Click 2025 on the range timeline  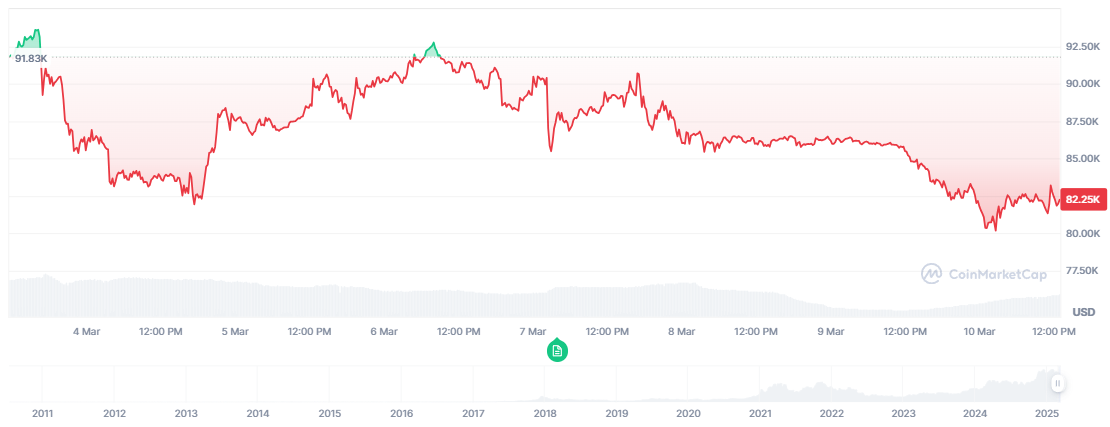1046,412
